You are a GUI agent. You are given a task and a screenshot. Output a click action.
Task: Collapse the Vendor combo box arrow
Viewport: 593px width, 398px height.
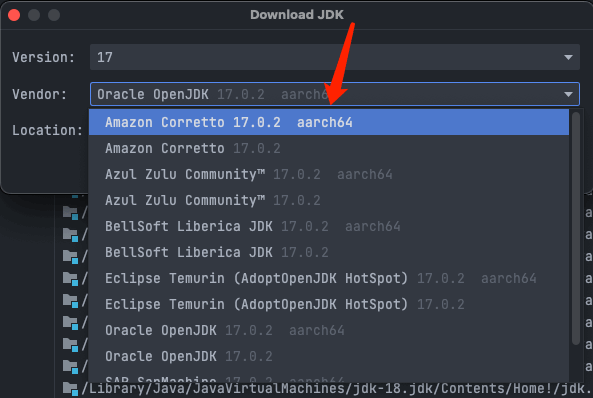568,94
